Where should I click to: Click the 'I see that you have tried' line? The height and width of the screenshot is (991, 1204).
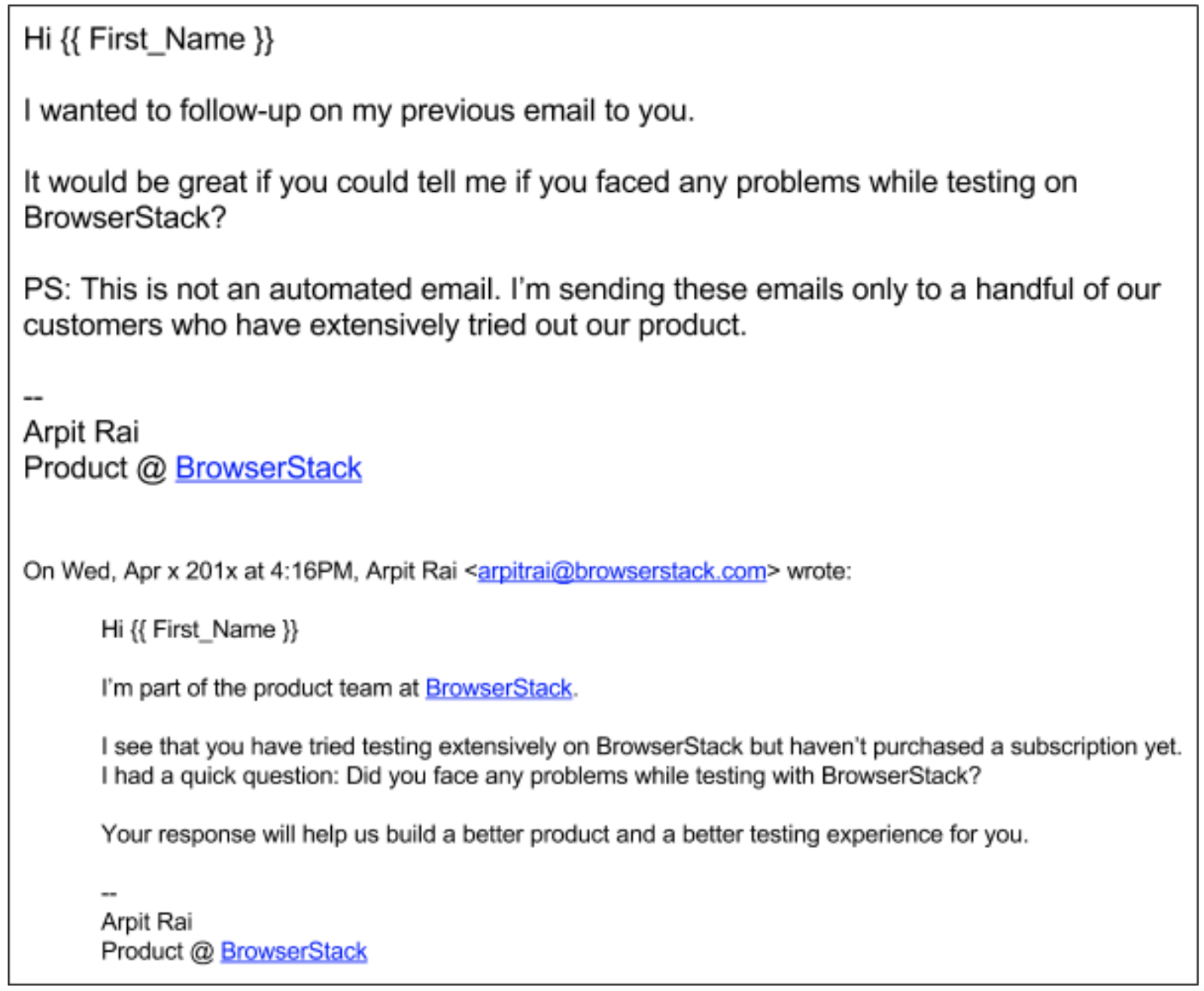point(641,746)
